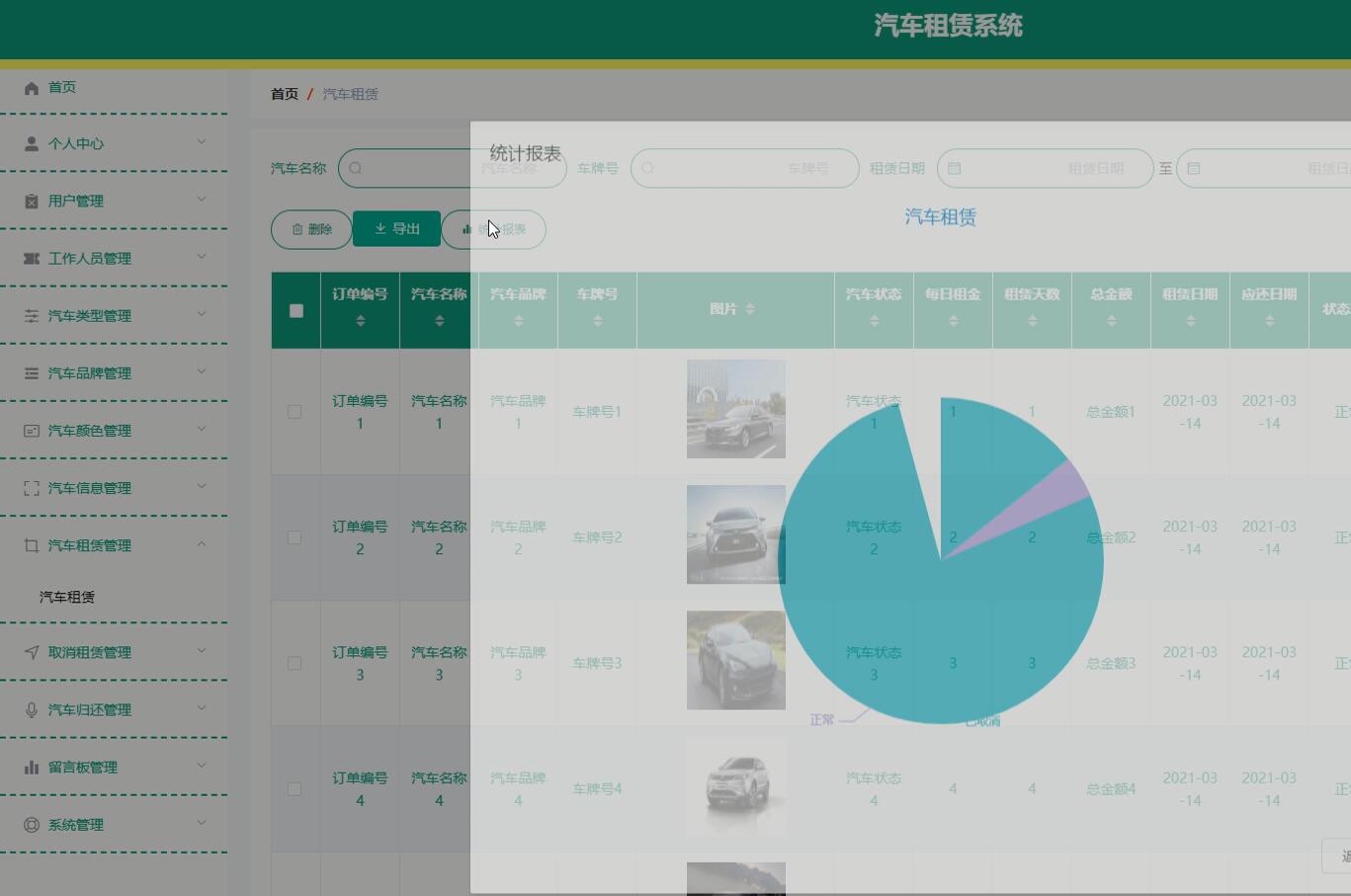This screenshot has width=1351, height=896.
Task: Expand 汽车信息管理 menu chevron
Action: [x=202, y=486]
